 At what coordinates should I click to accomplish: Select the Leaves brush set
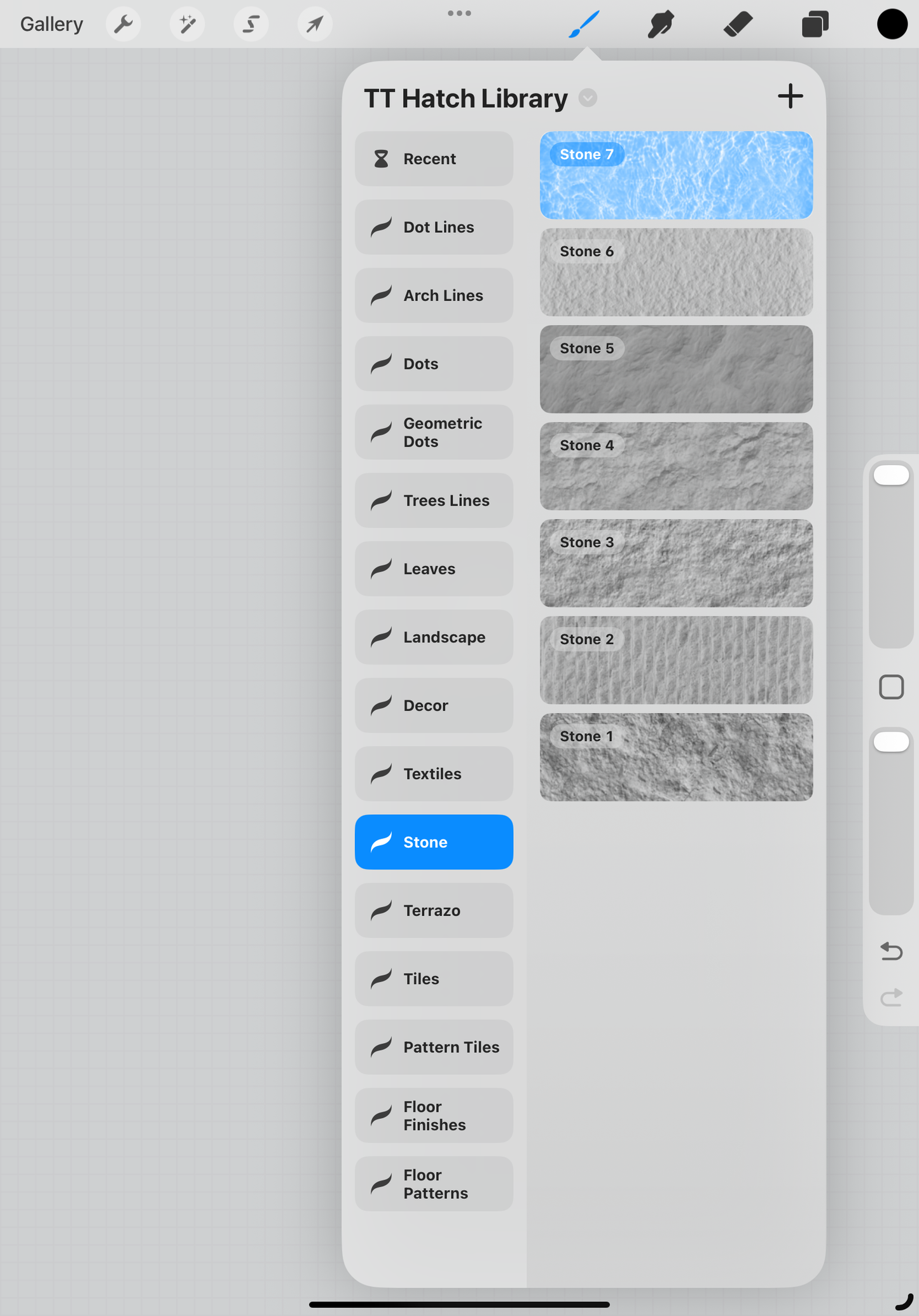(x=434, y=569)
